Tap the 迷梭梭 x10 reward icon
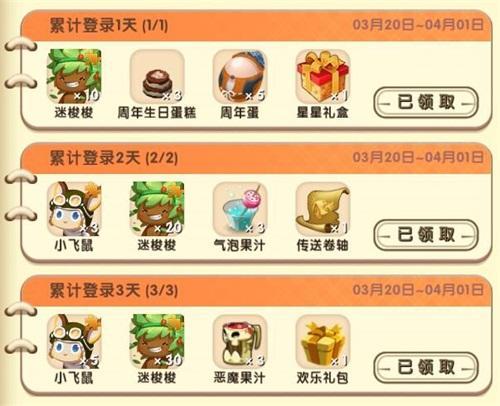The width and height of the screenshot is (500, 406). 74,76
